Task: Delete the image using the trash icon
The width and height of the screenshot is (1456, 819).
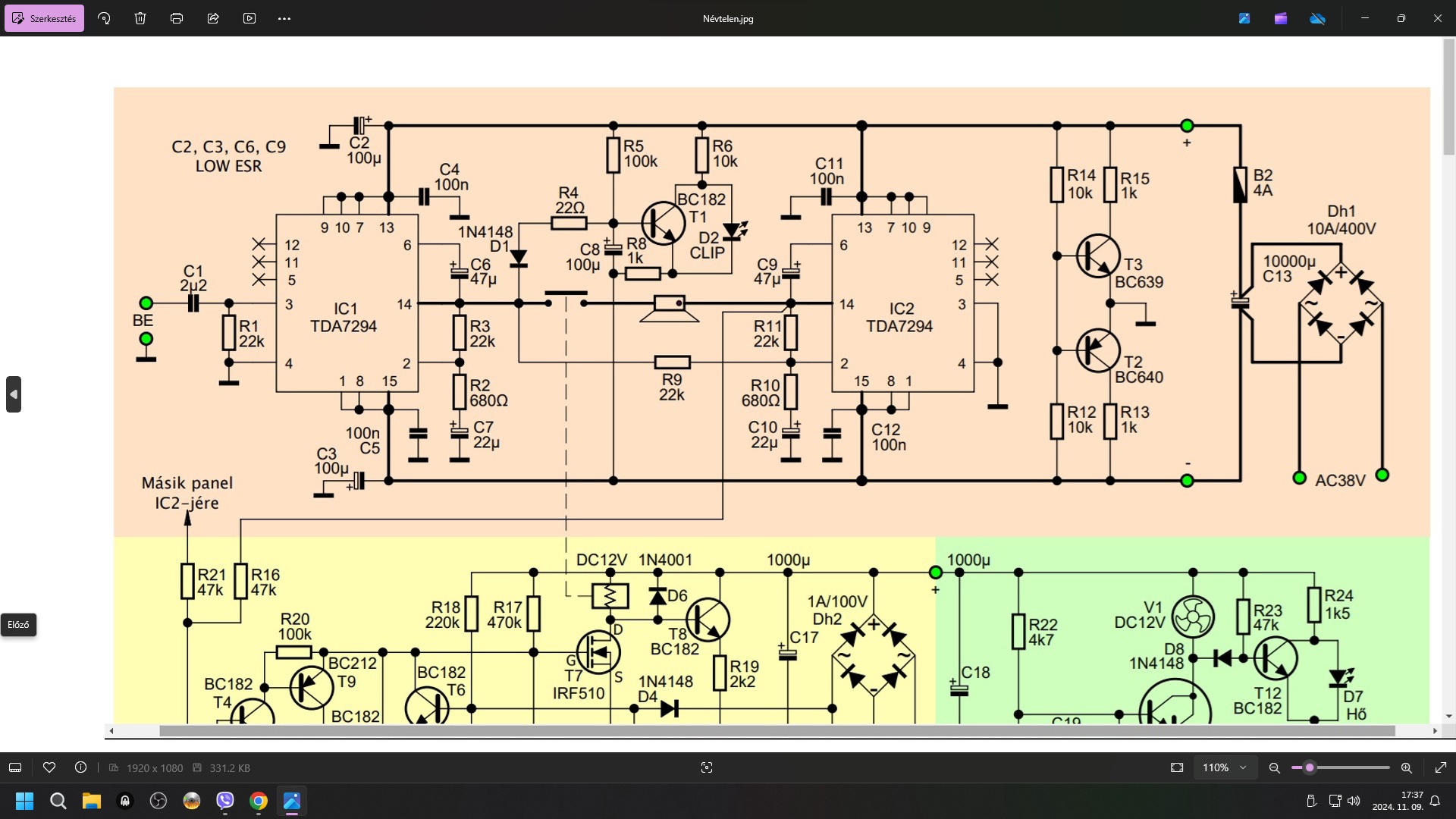Action: (140, 18)
